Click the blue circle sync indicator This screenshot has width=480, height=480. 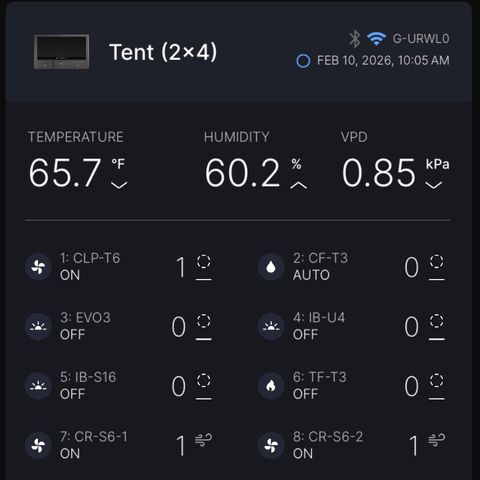pyautogui.click(x=303, y=61)
